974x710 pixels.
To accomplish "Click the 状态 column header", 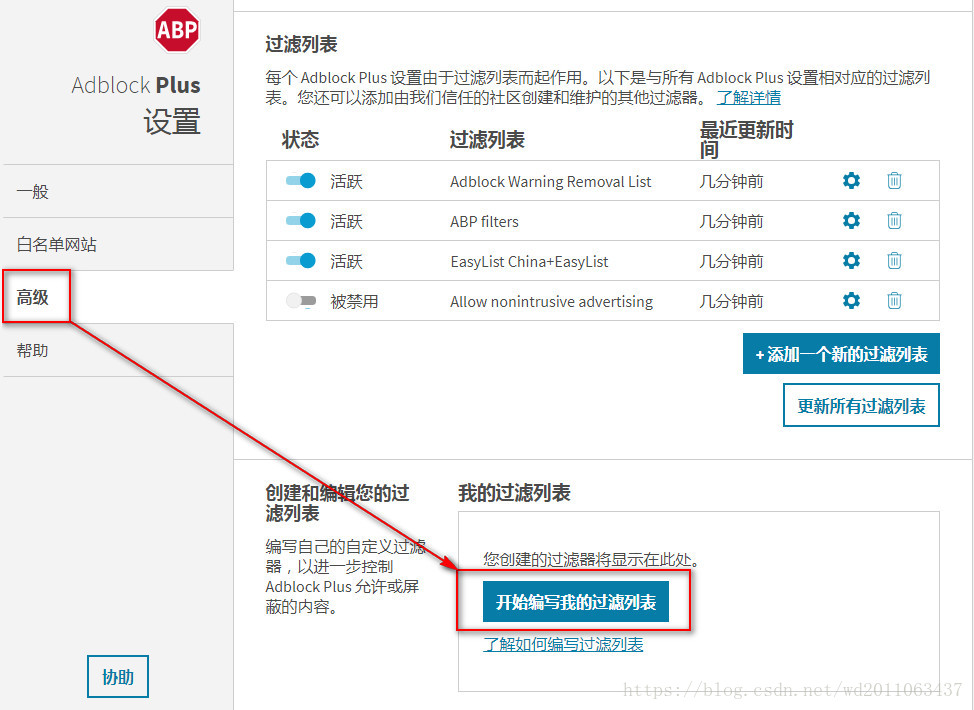I will point(300,139).
